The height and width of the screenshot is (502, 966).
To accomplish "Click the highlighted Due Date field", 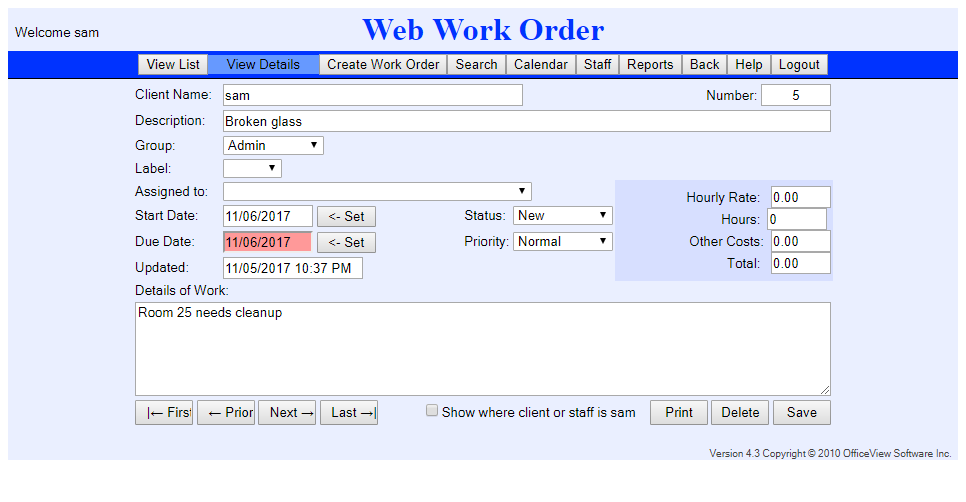I will [267, 242].
